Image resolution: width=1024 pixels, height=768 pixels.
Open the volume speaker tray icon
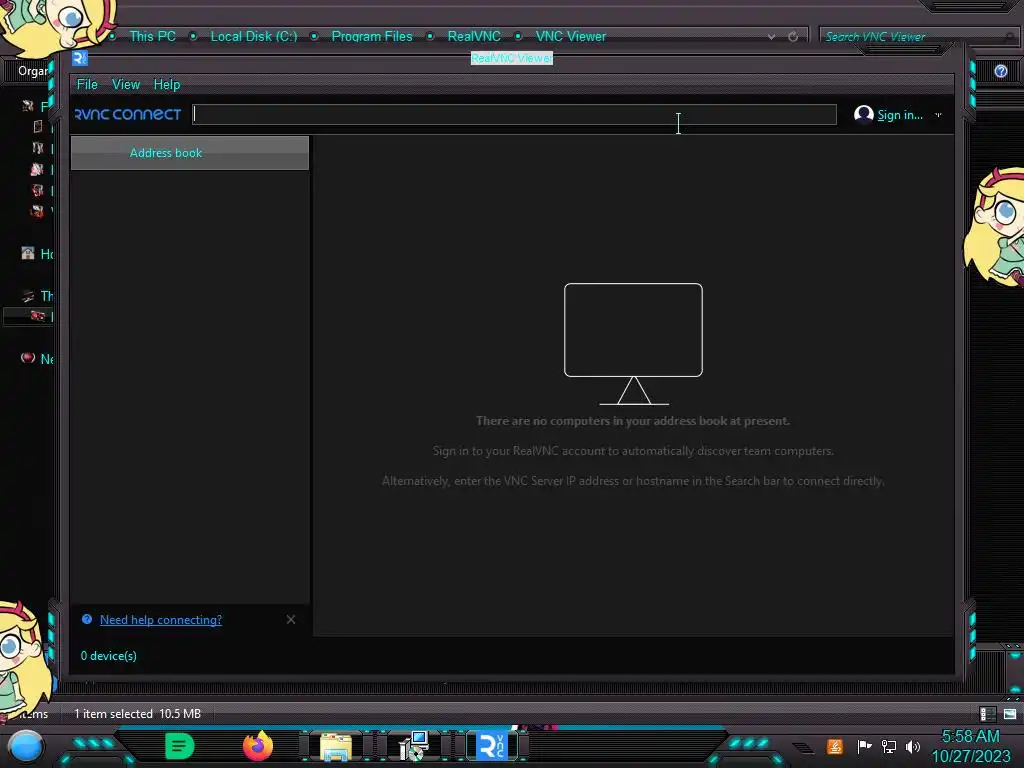coord(913,746)
